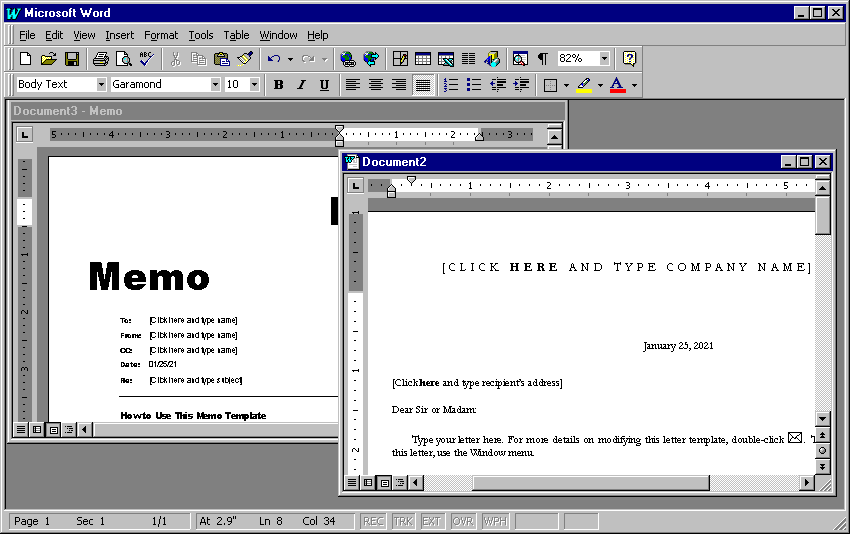
Task: Align text right
Action: [x=400, y=85]
